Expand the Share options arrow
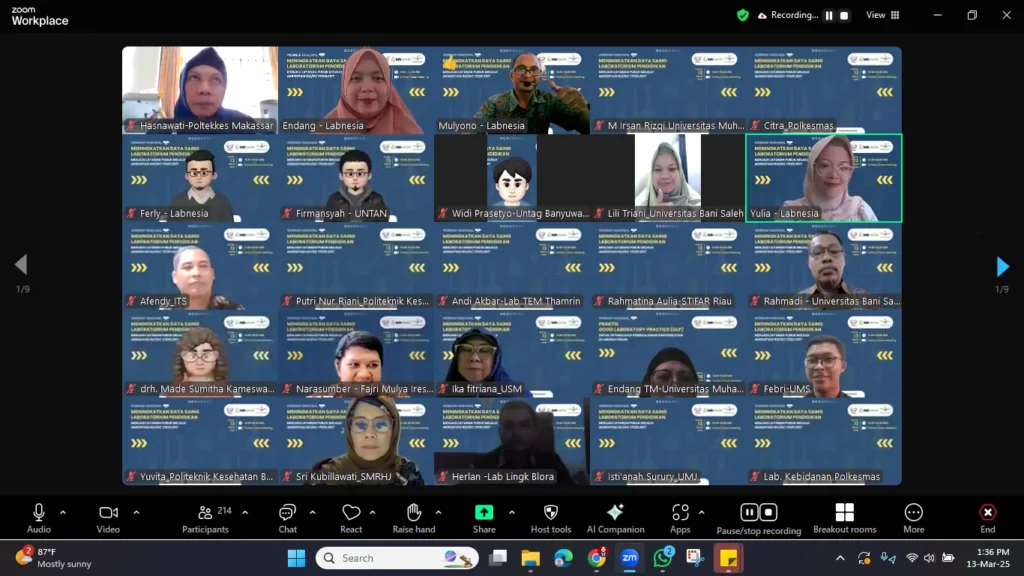Screen dimensions: 1024x576 [x=511, y=513]
